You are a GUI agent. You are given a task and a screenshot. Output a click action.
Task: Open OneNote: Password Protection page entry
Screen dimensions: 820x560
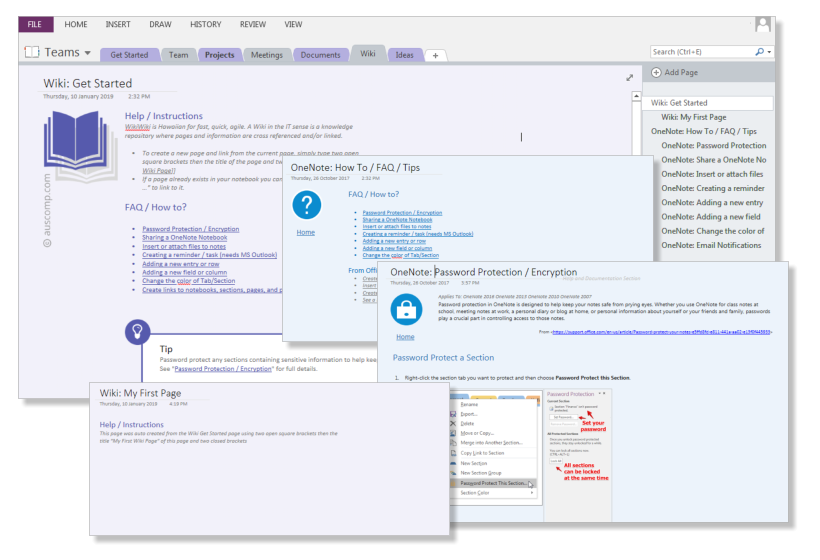[x=713, y=145]
